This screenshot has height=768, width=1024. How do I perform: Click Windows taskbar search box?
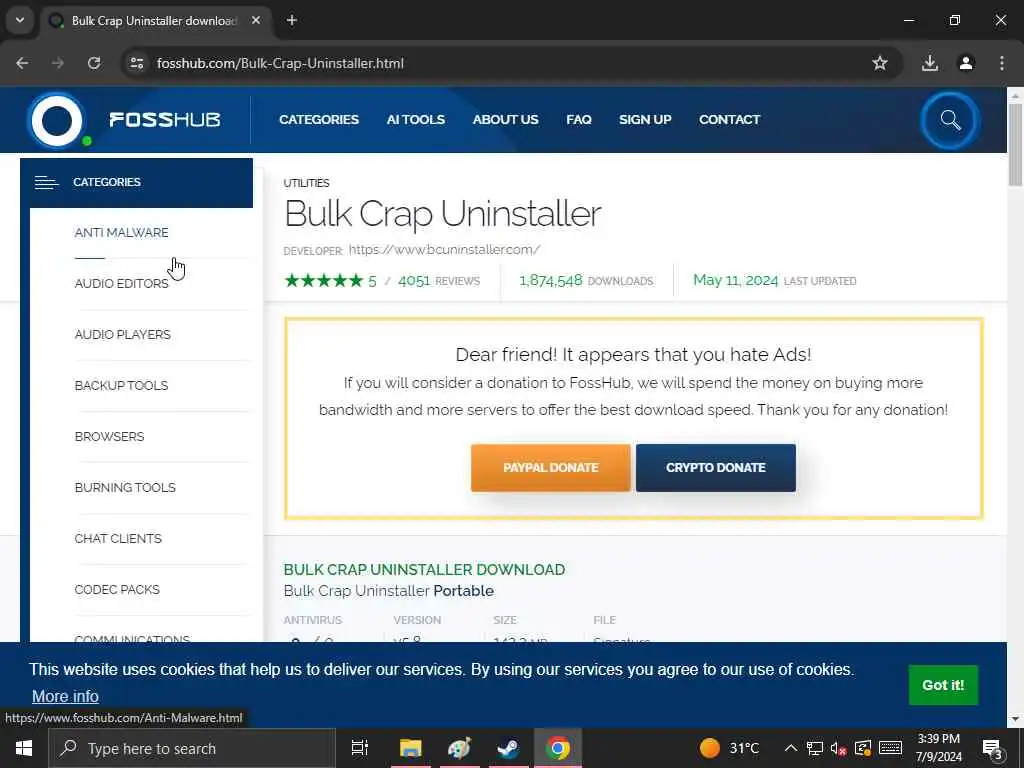point(192,748)
